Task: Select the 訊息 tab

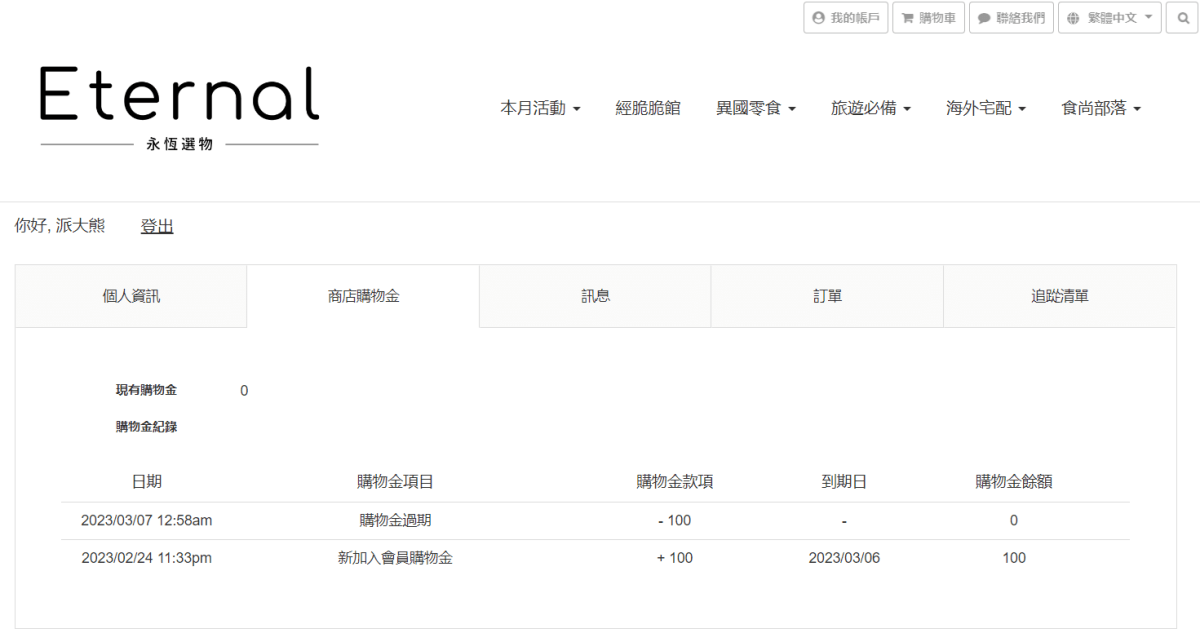Action: [595, 296]
